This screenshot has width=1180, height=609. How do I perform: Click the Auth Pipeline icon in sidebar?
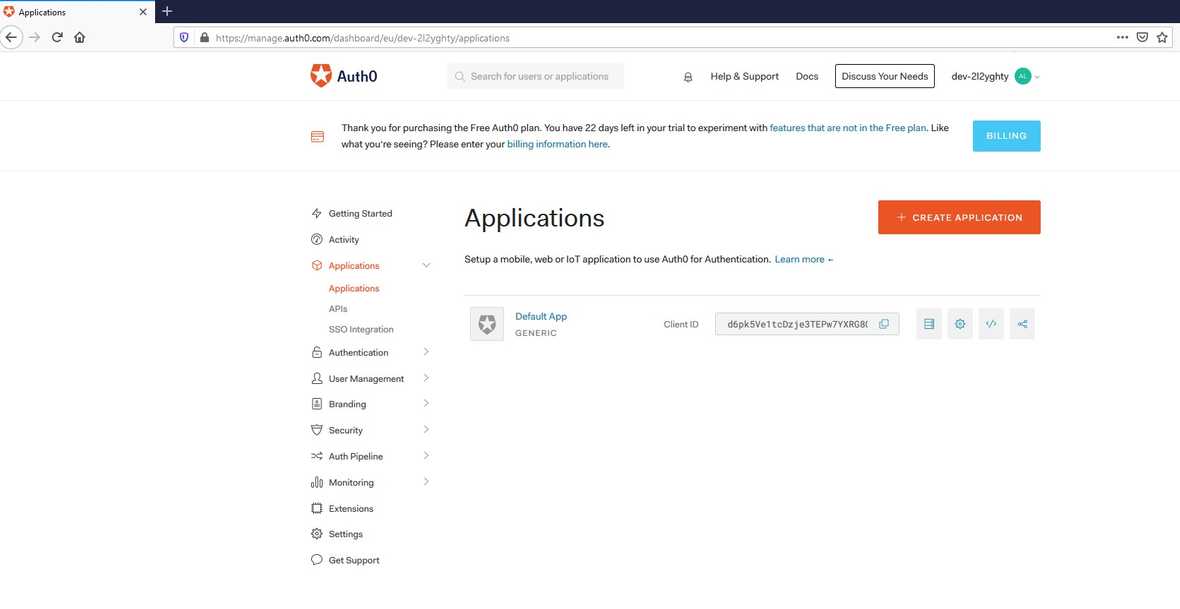pyautogui.click(x=317, y=455)
